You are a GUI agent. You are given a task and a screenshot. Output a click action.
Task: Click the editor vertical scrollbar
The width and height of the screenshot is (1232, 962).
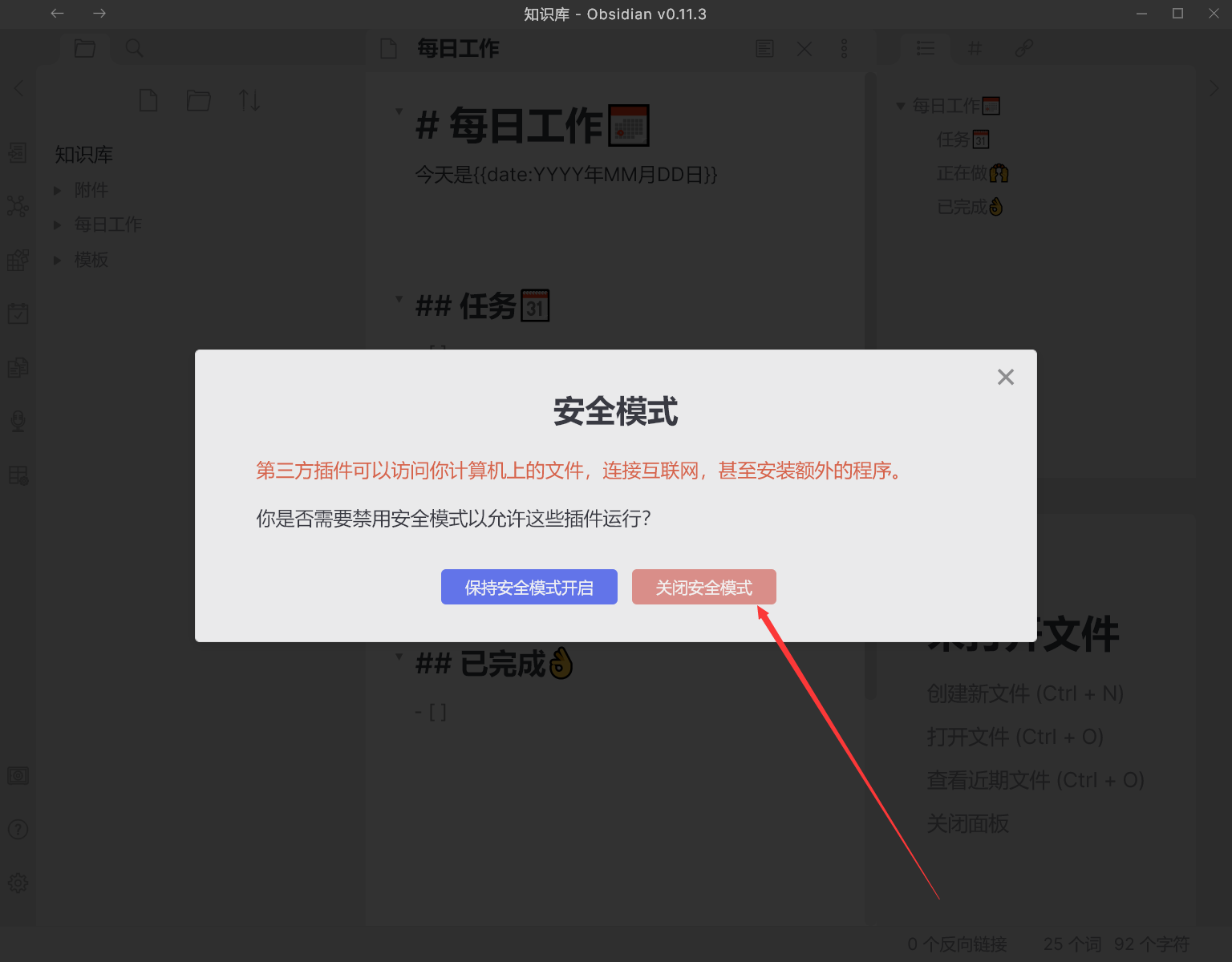[870, 385]
